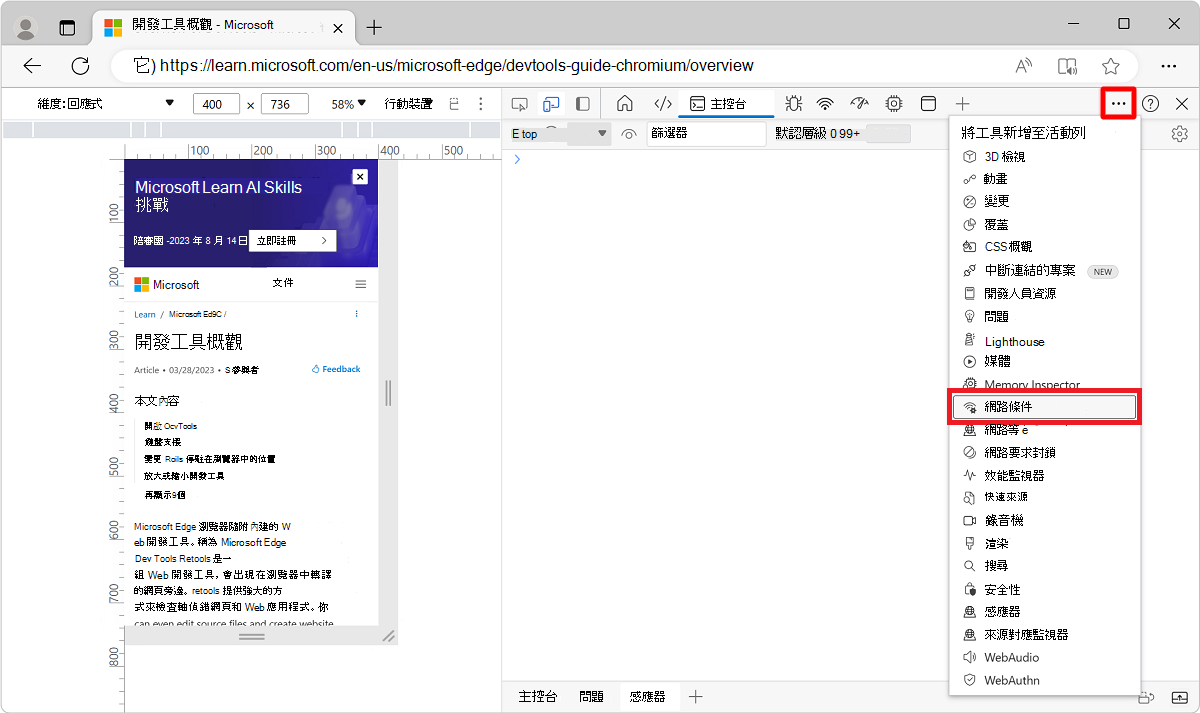Select the inspect element tool
Screen dimensions: 1200x713
tap(519, 103)
